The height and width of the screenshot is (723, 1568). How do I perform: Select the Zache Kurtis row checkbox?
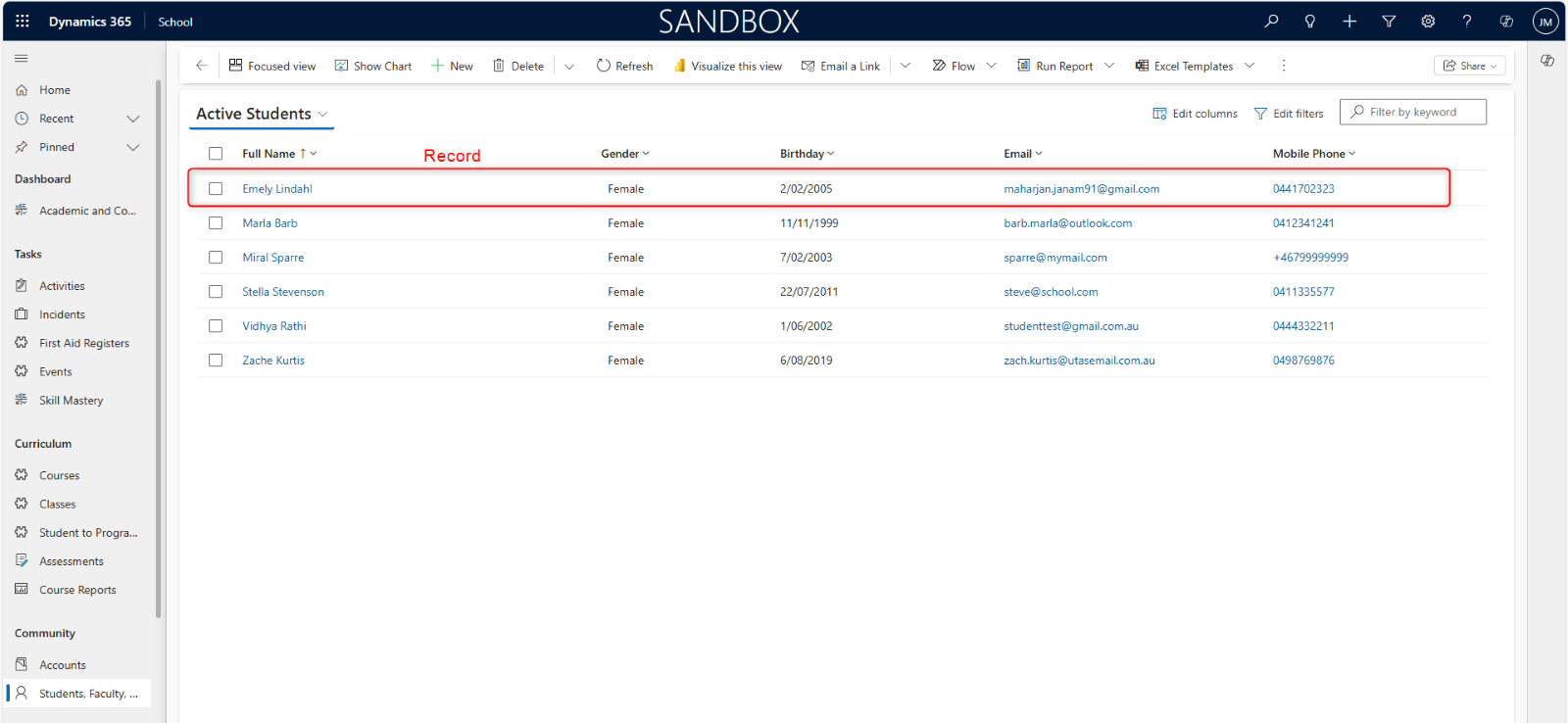tap(216, 361)
